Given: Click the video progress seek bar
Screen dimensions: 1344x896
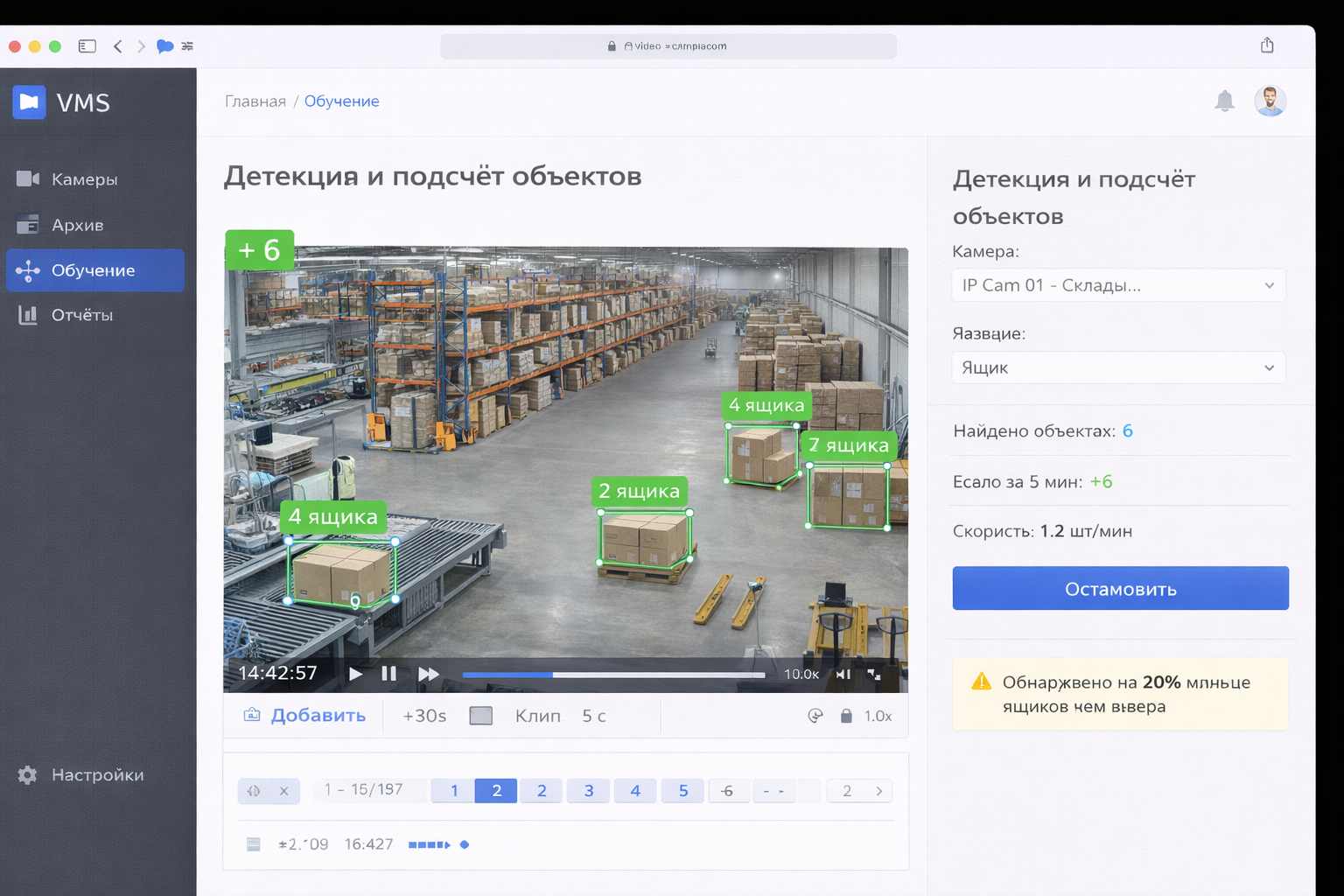Looking at the screenshot, I should point(612,675).
